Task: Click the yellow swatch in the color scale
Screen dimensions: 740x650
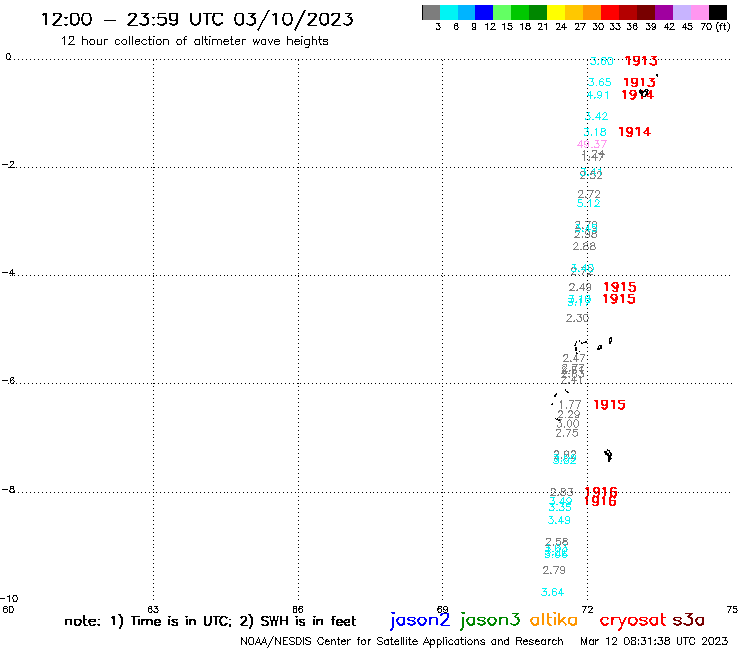Action: pos(556,12)
